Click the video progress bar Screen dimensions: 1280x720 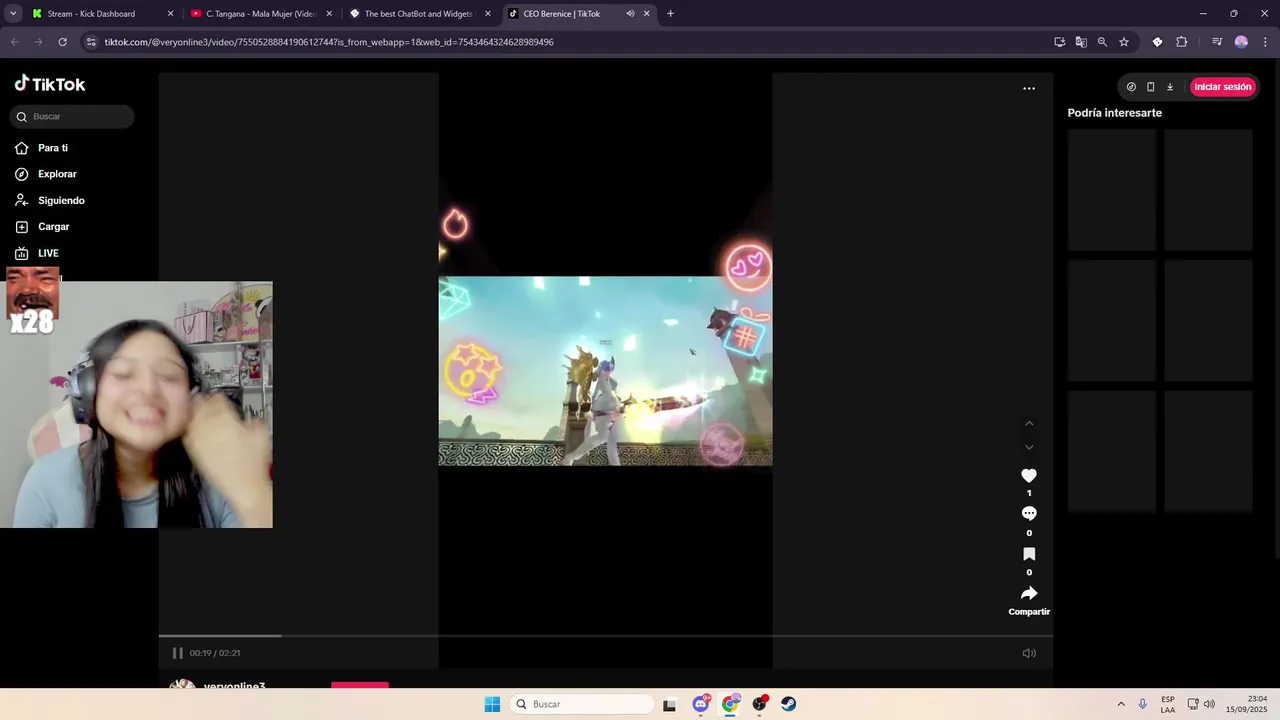(605, 635)
